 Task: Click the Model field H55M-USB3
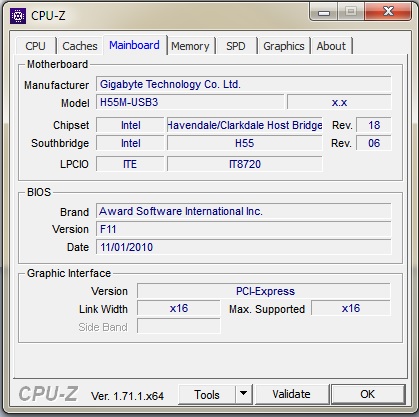(190, 102)
